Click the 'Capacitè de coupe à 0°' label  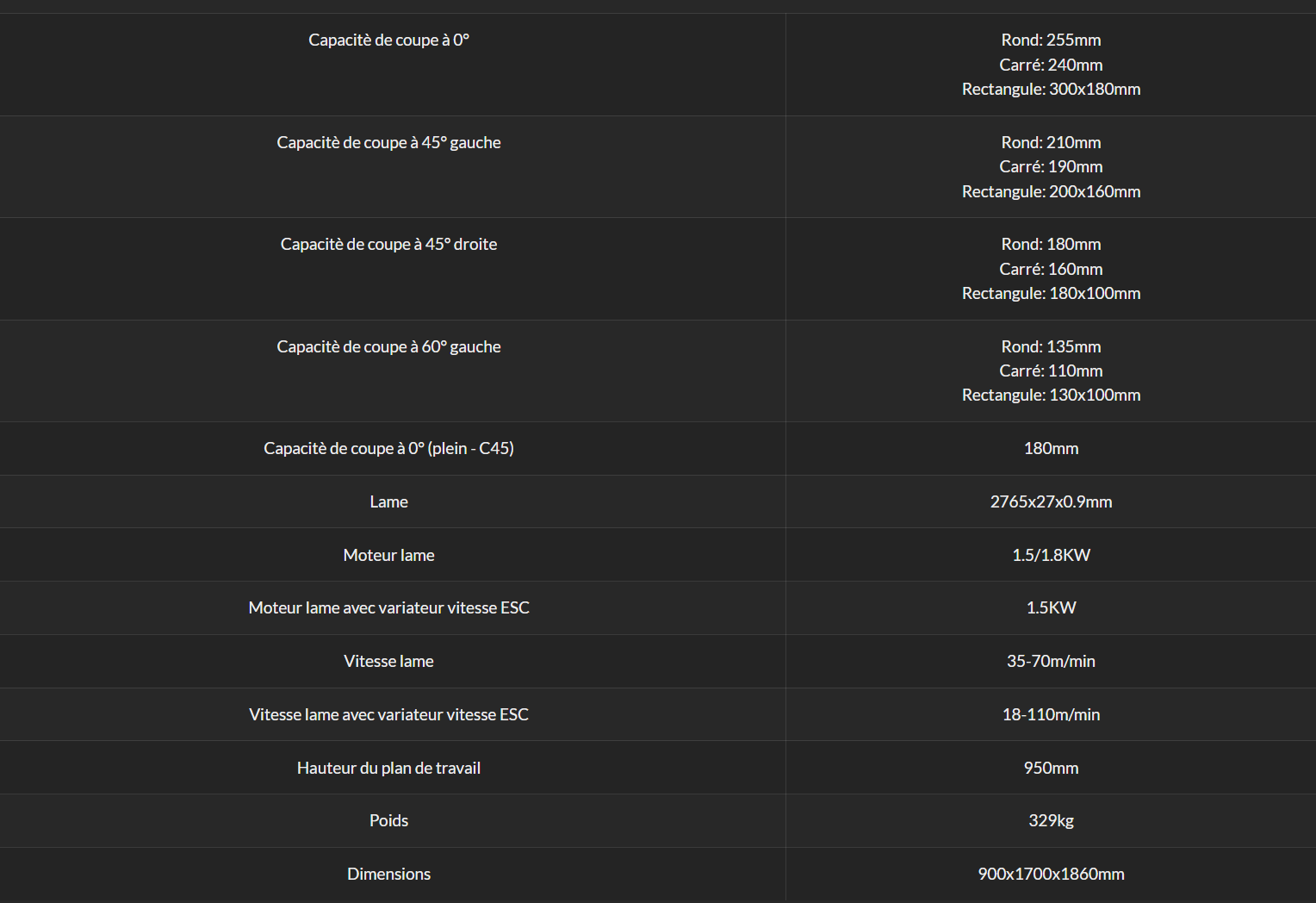(x=388, y=40)
